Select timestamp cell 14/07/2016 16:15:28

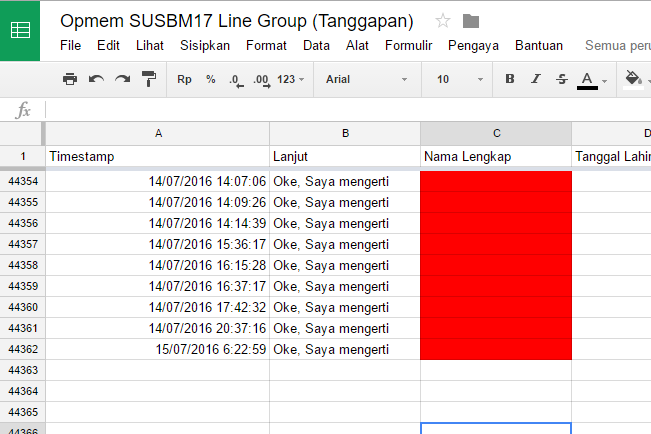point(158,265)
